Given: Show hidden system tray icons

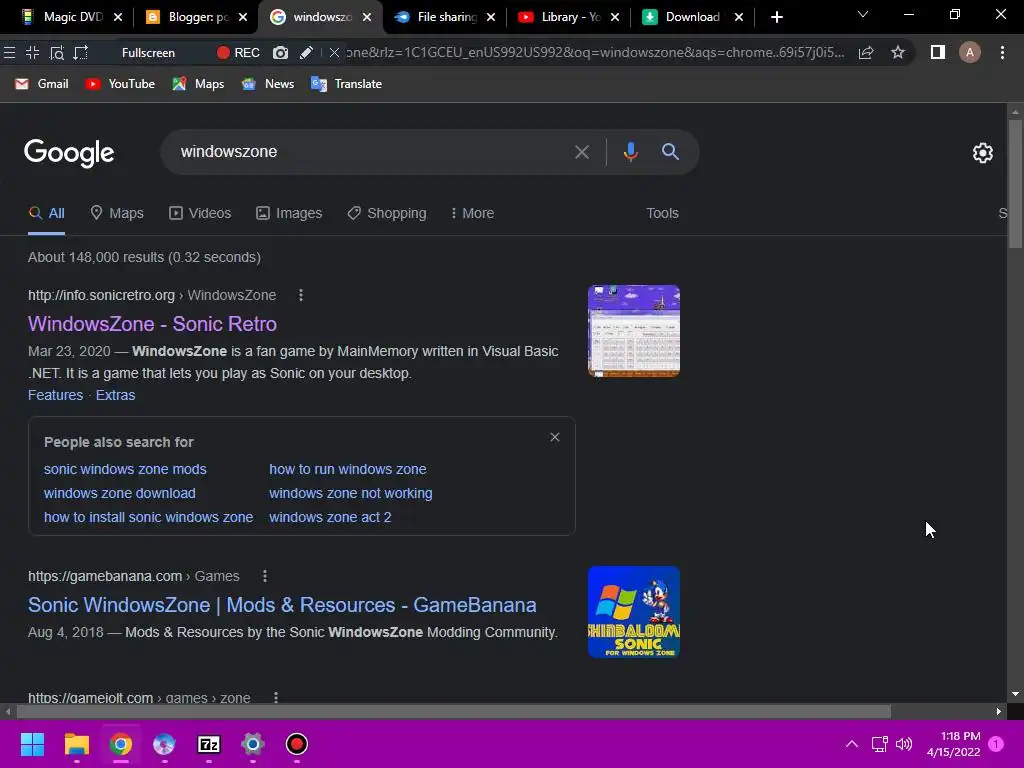Looking at the screenshot, I should 852,744.
